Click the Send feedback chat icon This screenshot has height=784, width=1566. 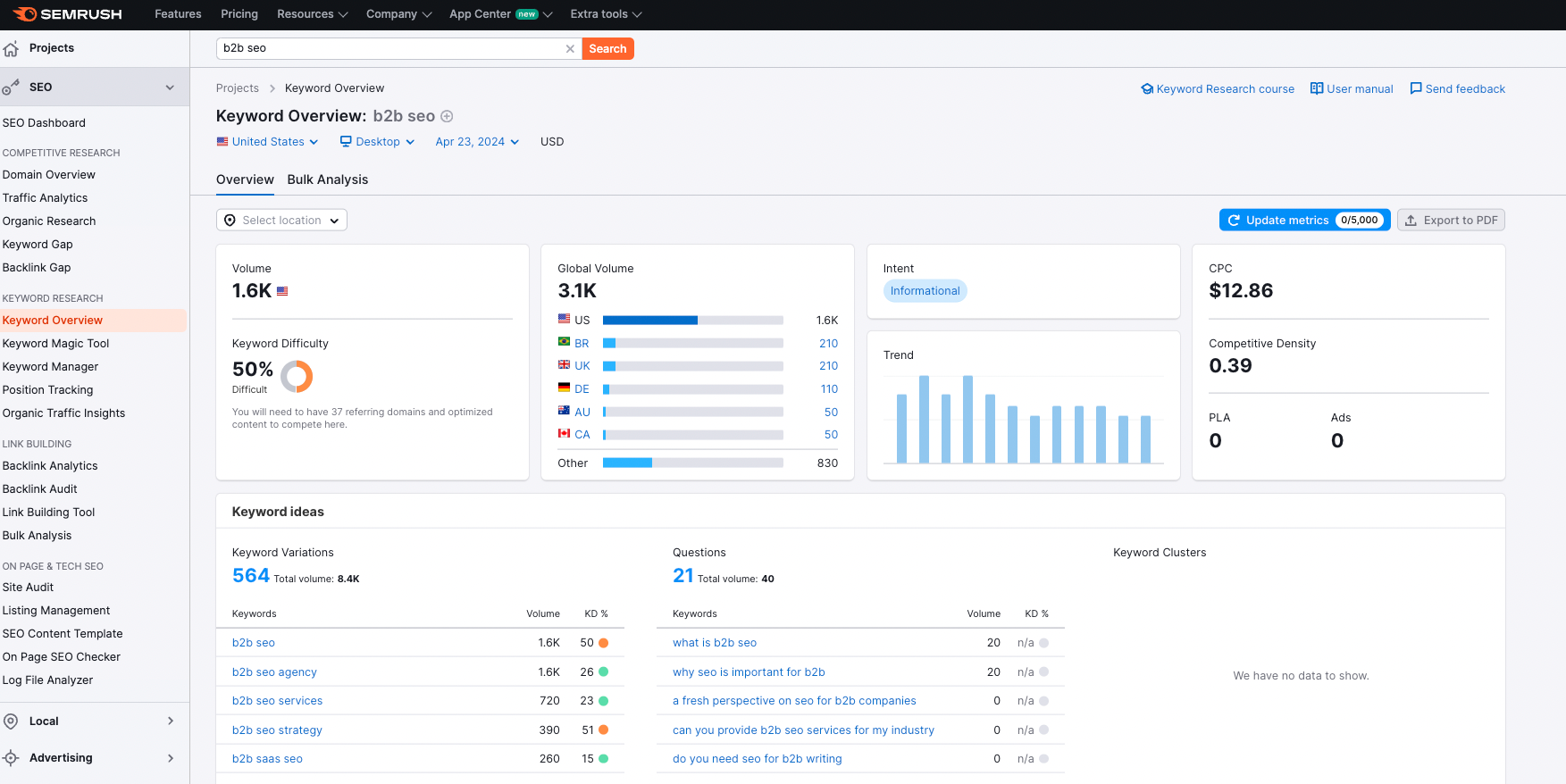tap(1416, 88)
